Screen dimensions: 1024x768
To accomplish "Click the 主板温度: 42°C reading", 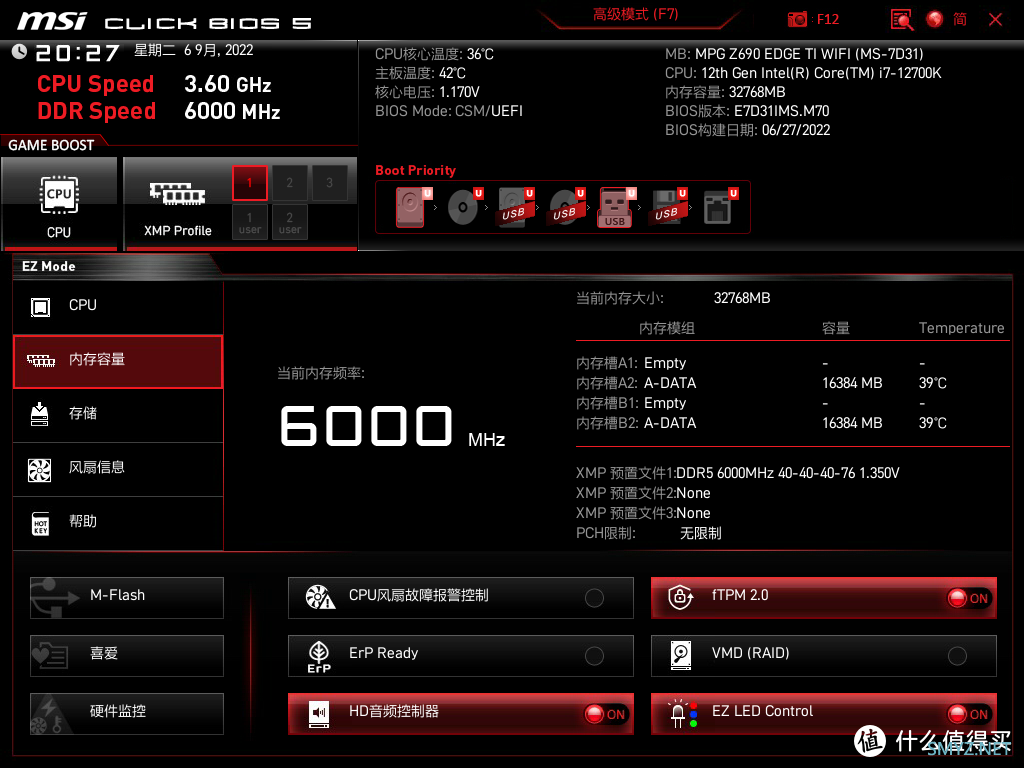I will [421, 73].
